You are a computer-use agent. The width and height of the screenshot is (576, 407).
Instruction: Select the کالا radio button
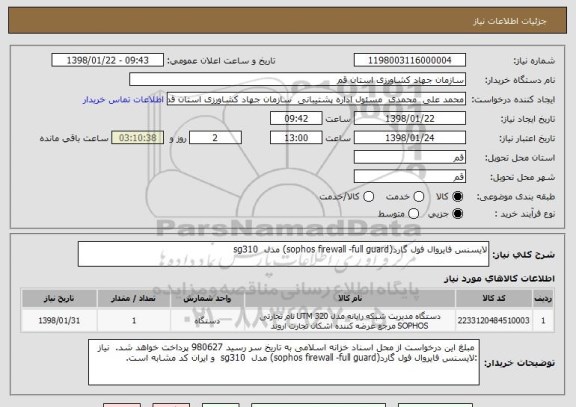tap(457, 197)
